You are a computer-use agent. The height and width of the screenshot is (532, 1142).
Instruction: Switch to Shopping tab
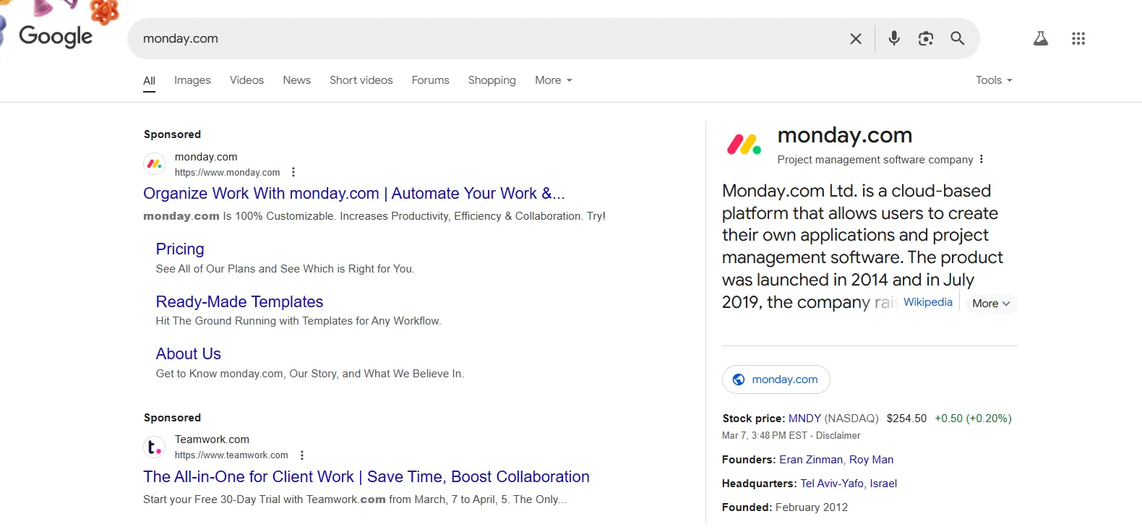pyautogui.click(x=492, y=80)
